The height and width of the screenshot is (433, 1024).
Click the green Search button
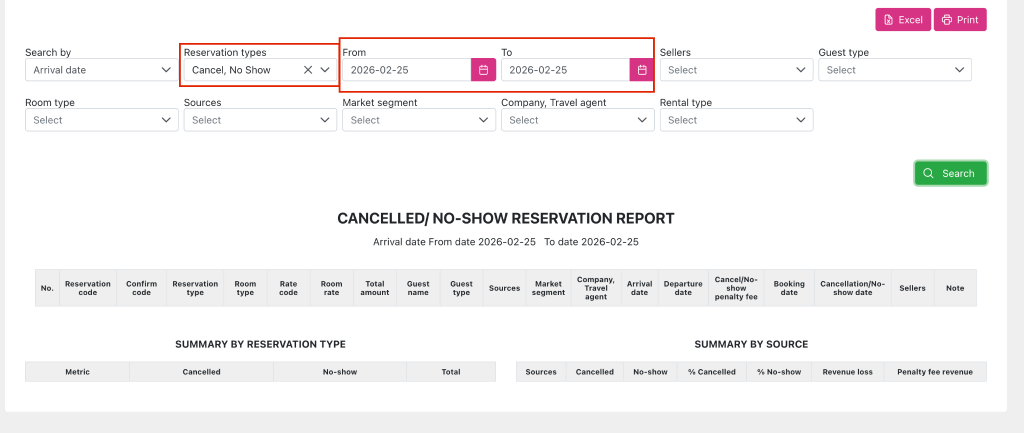[x=950, y=173]
